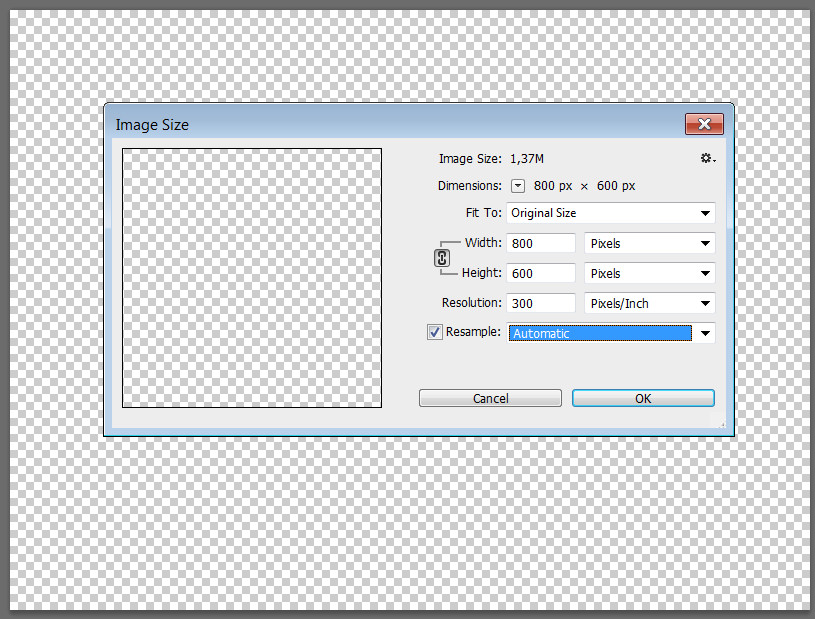Toggle the constrain proportions chain link

[x=442, y=258]
